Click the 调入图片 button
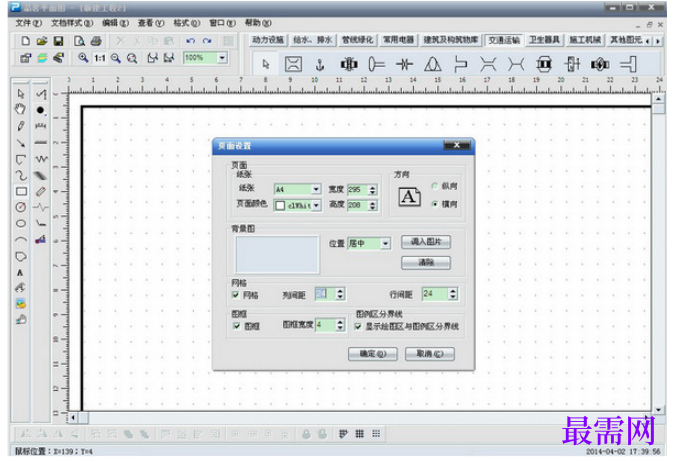 click(x=426, y=242)
